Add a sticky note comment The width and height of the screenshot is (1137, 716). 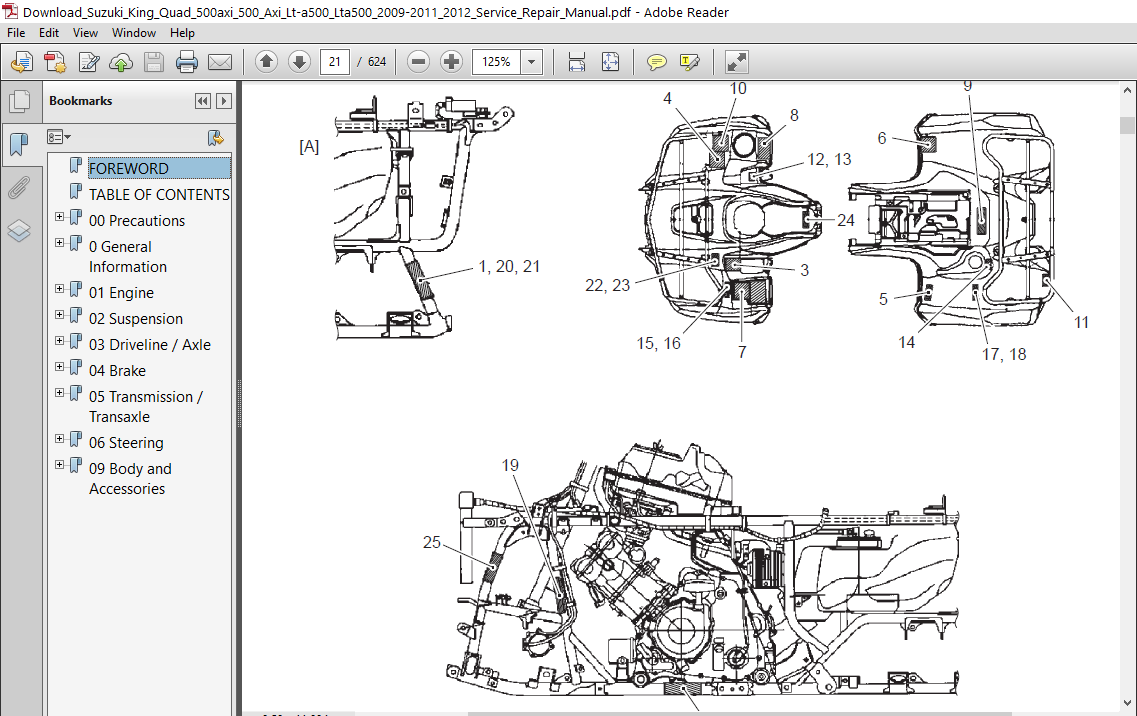tap(656, 62)
